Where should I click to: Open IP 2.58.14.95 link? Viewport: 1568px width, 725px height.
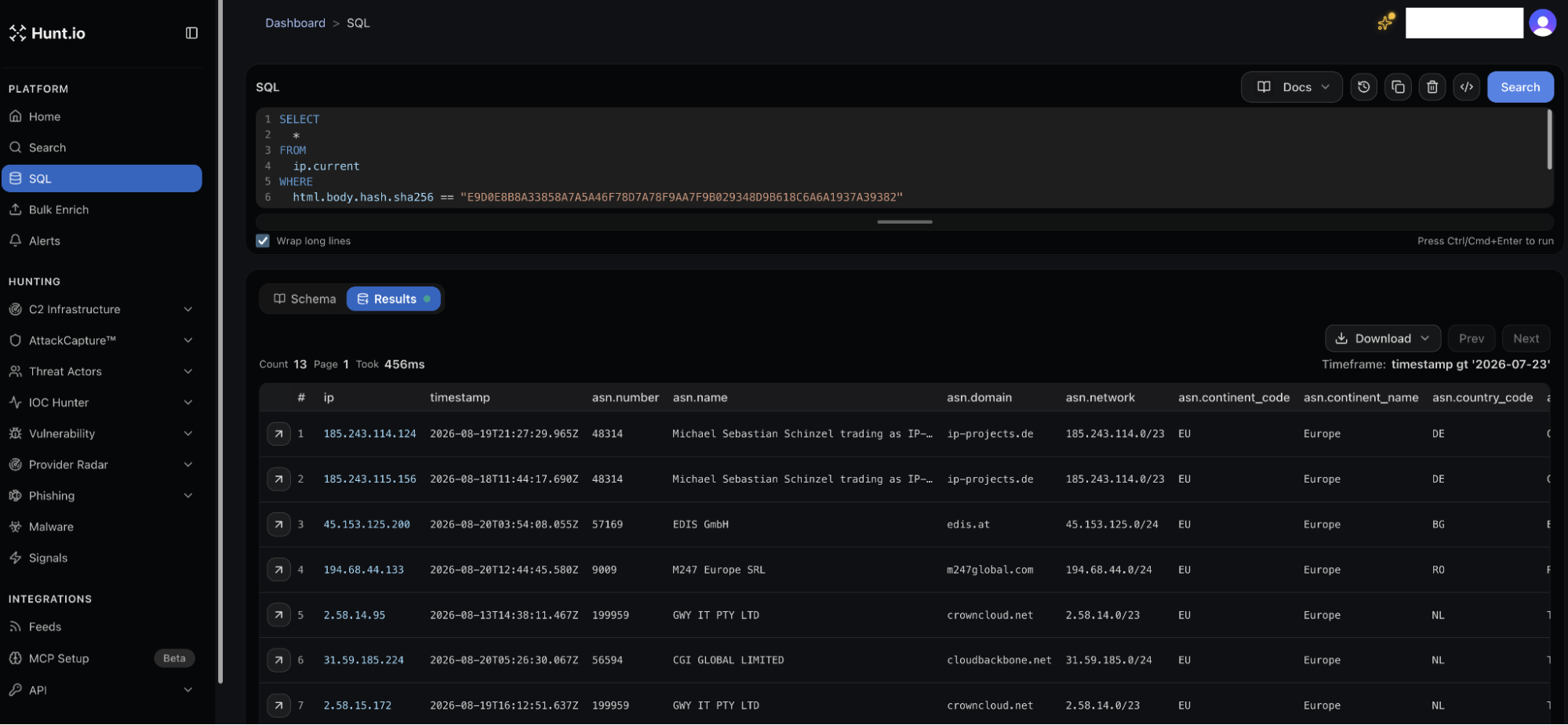355,616
